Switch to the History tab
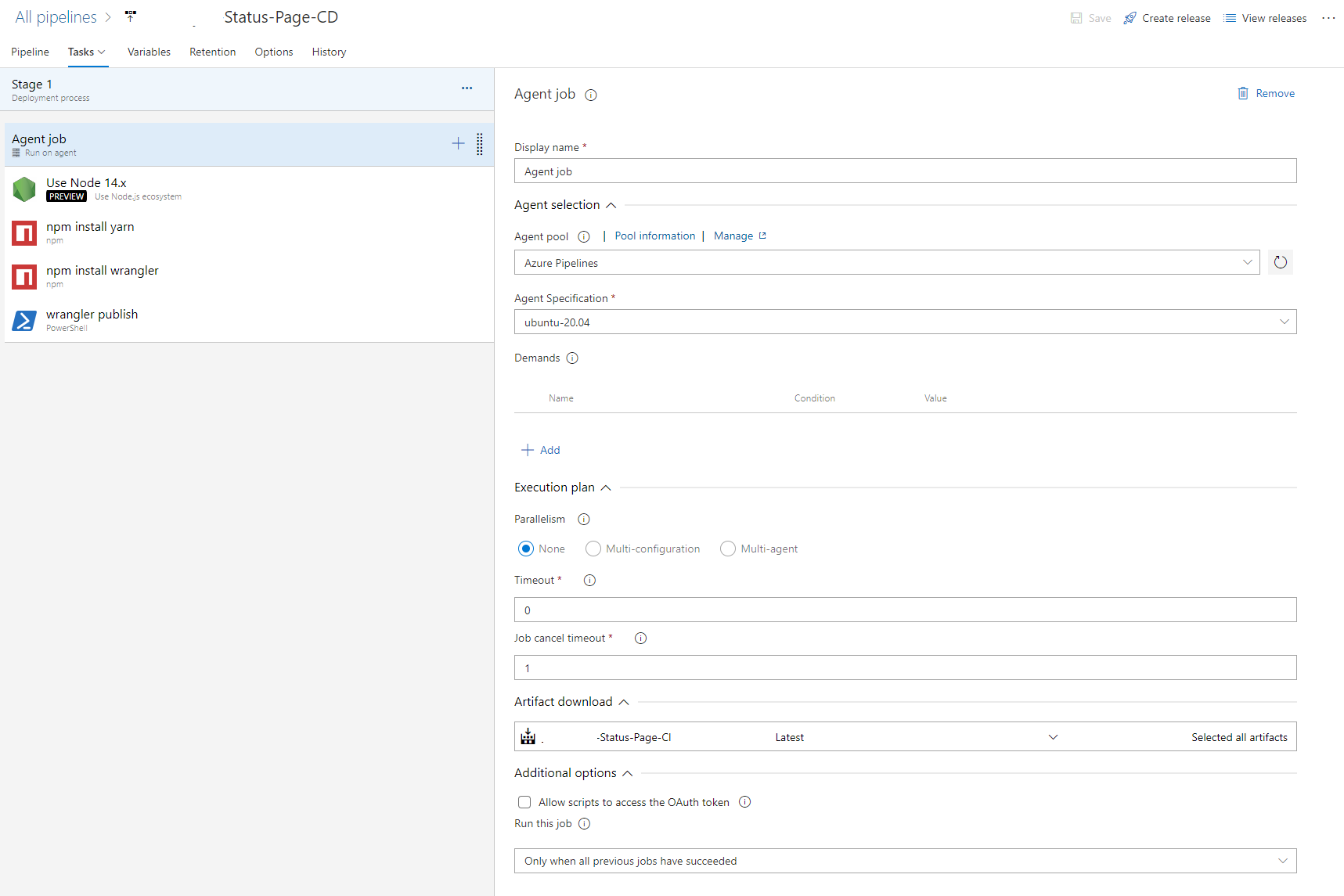 pyautogui.click(x=329, y=52)
